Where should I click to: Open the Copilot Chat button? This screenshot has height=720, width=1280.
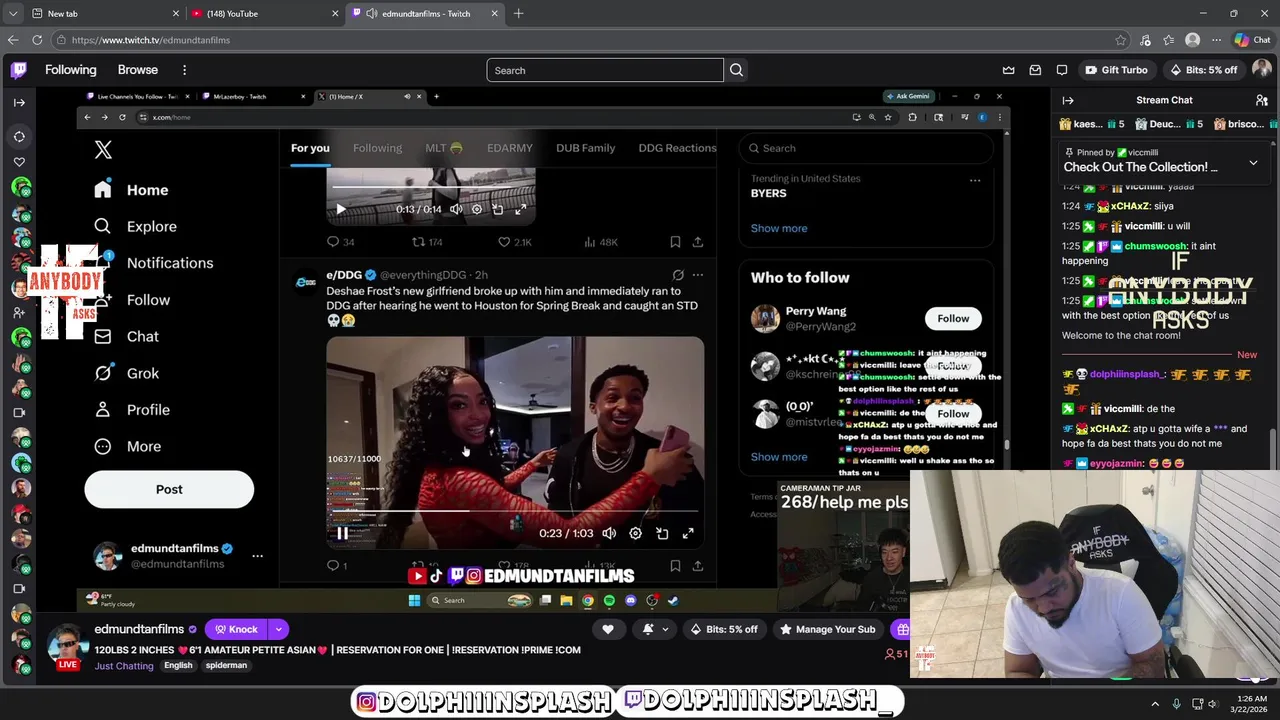pyautogui.click(x=1252, y=40)
